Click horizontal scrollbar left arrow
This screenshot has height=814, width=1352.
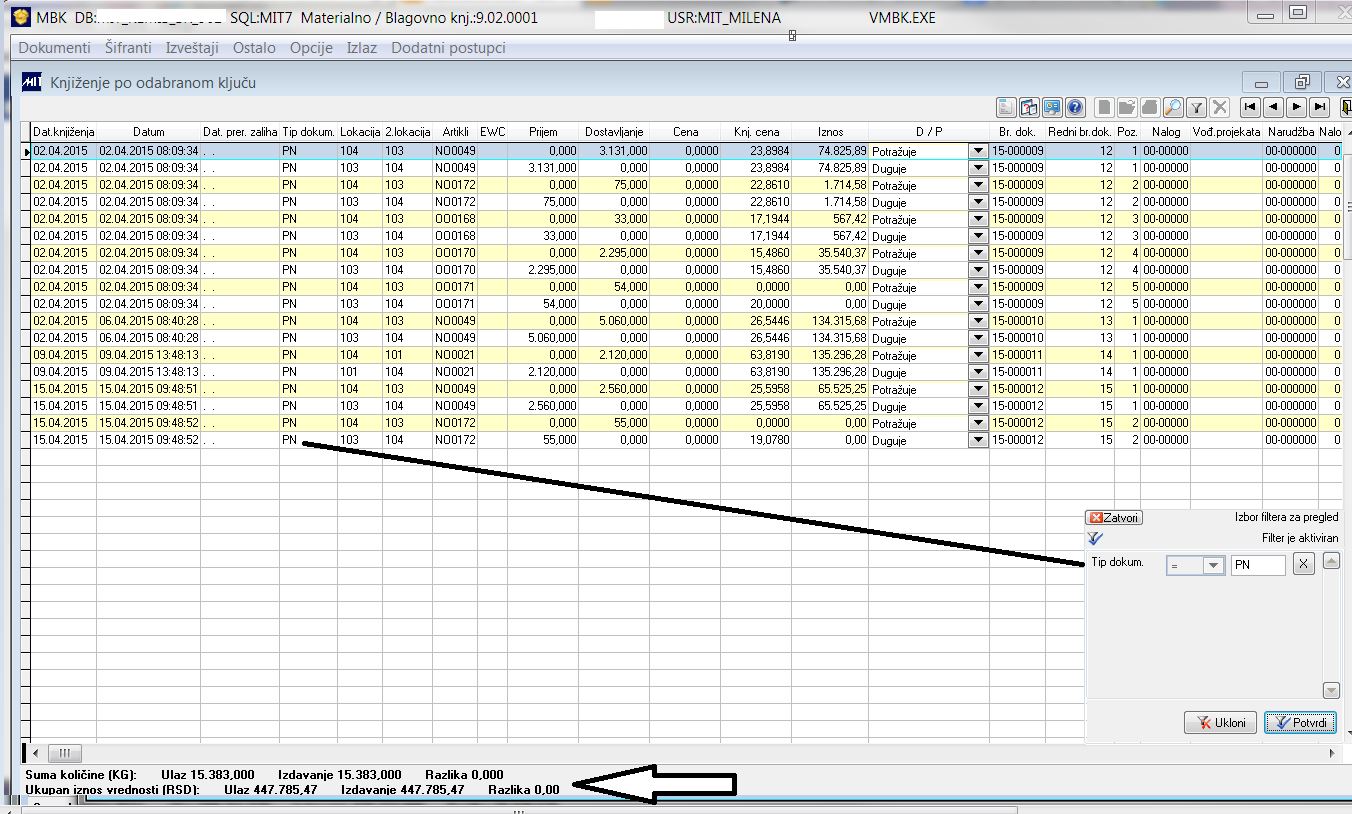(x=36, y=753)
